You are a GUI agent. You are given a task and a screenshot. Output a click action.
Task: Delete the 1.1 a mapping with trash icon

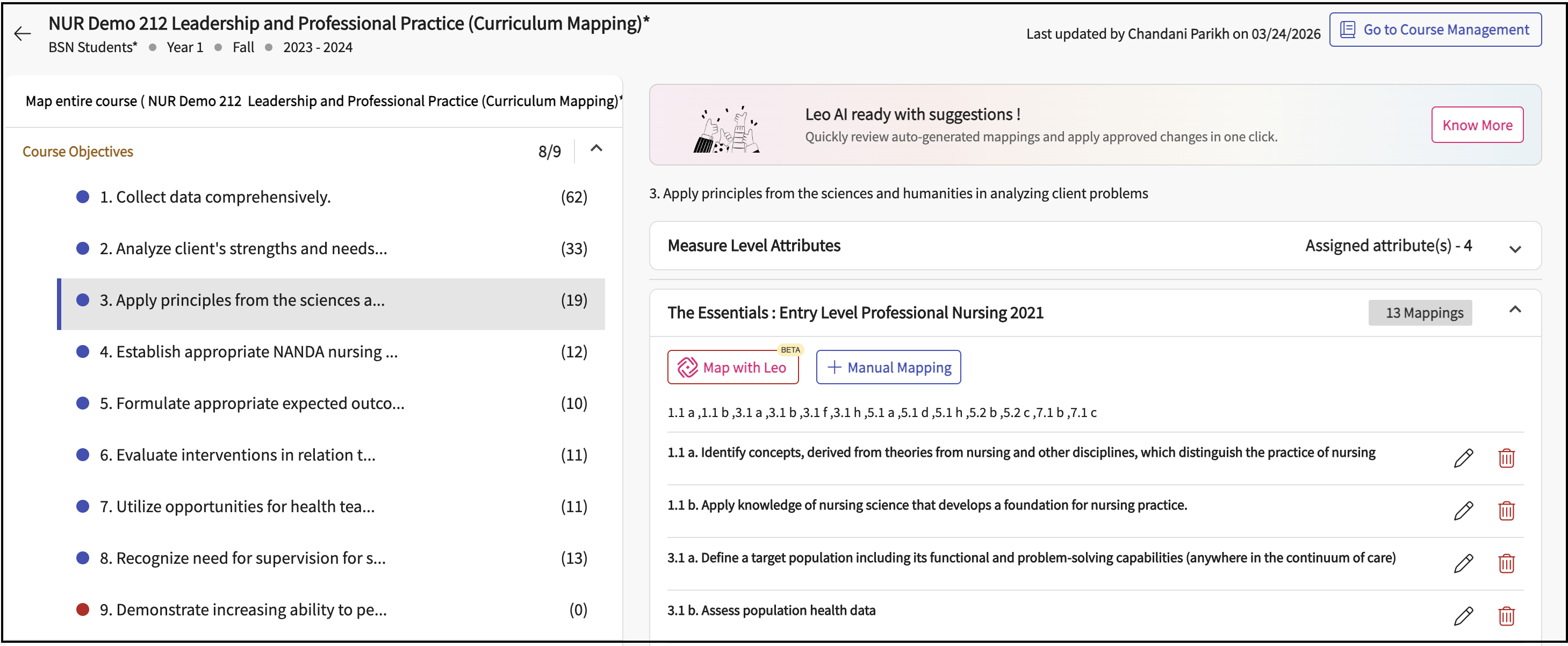[1506, 457]
